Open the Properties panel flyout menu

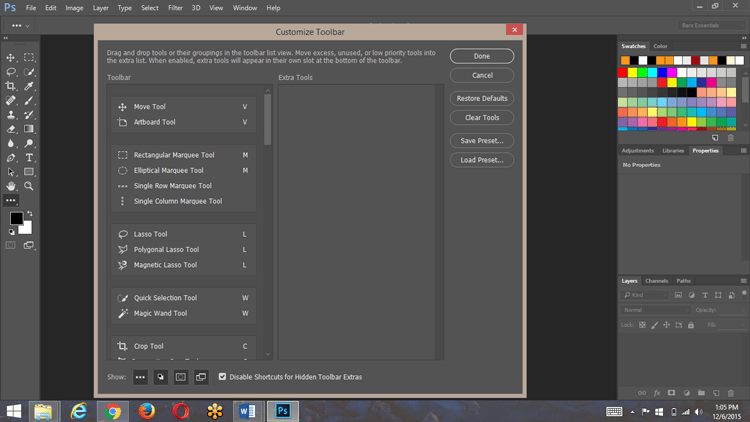coord(743,151)
